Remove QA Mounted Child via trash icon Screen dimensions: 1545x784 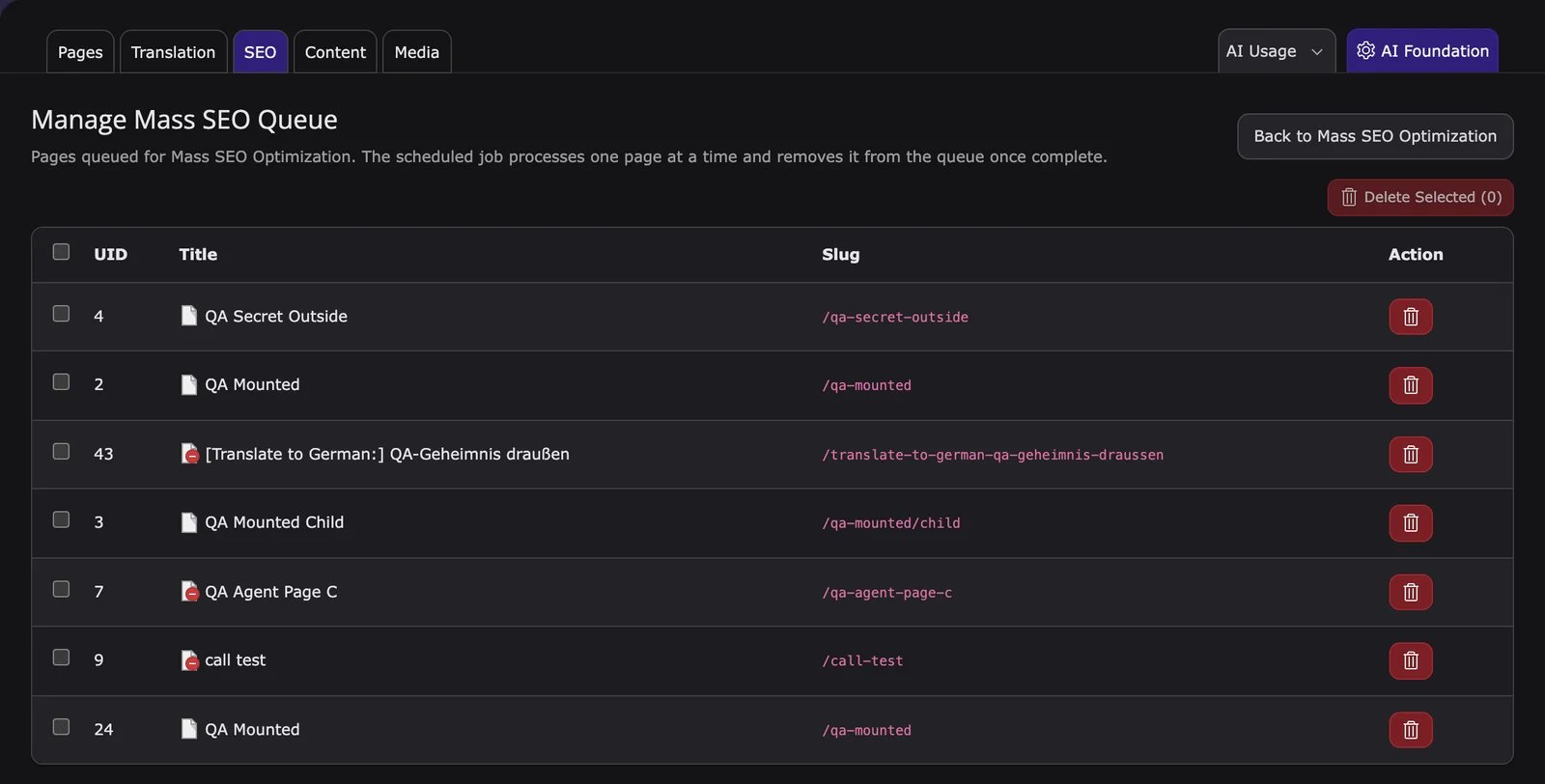pos(1411,522)
